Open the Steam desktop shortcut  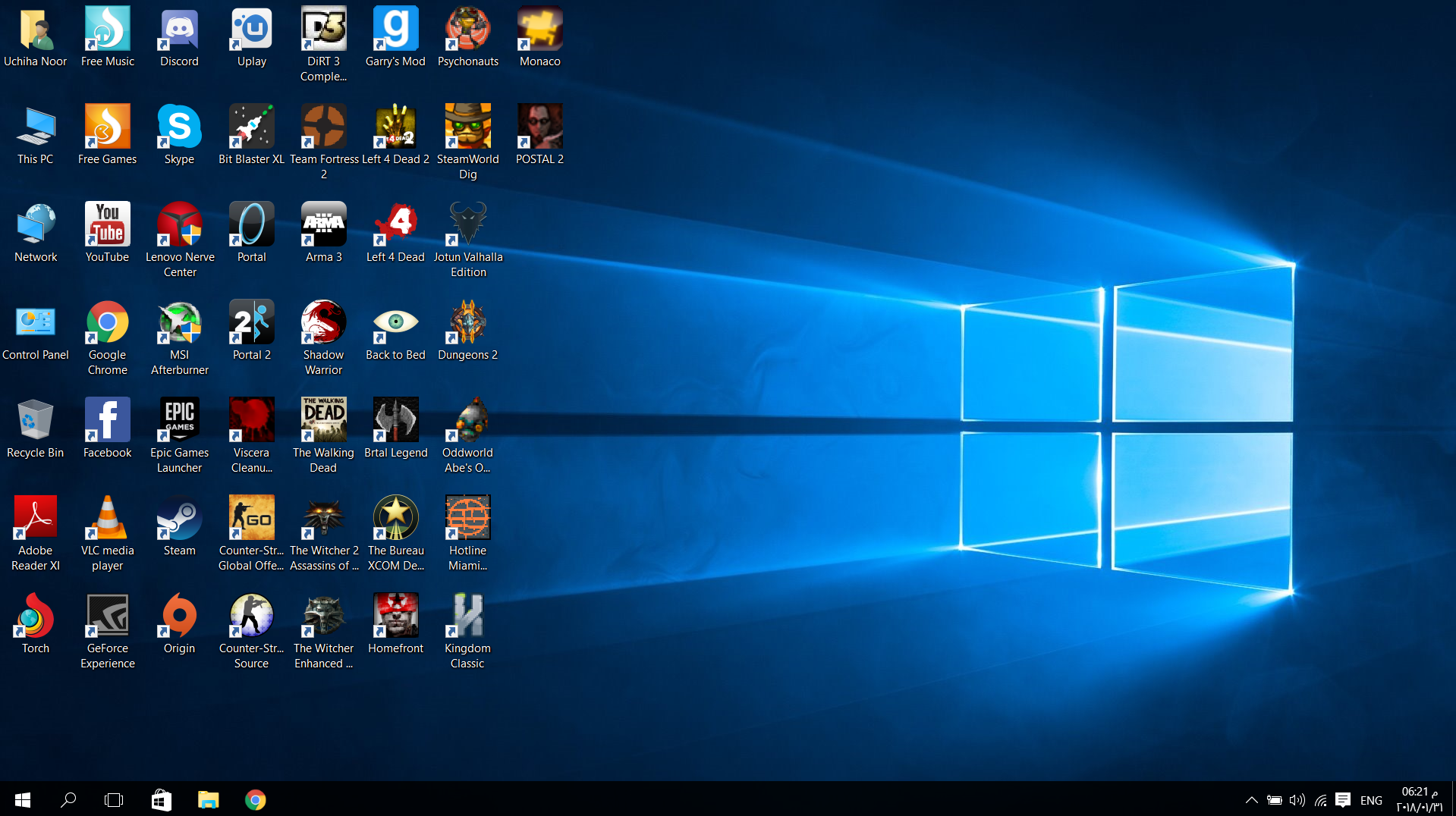180,518
